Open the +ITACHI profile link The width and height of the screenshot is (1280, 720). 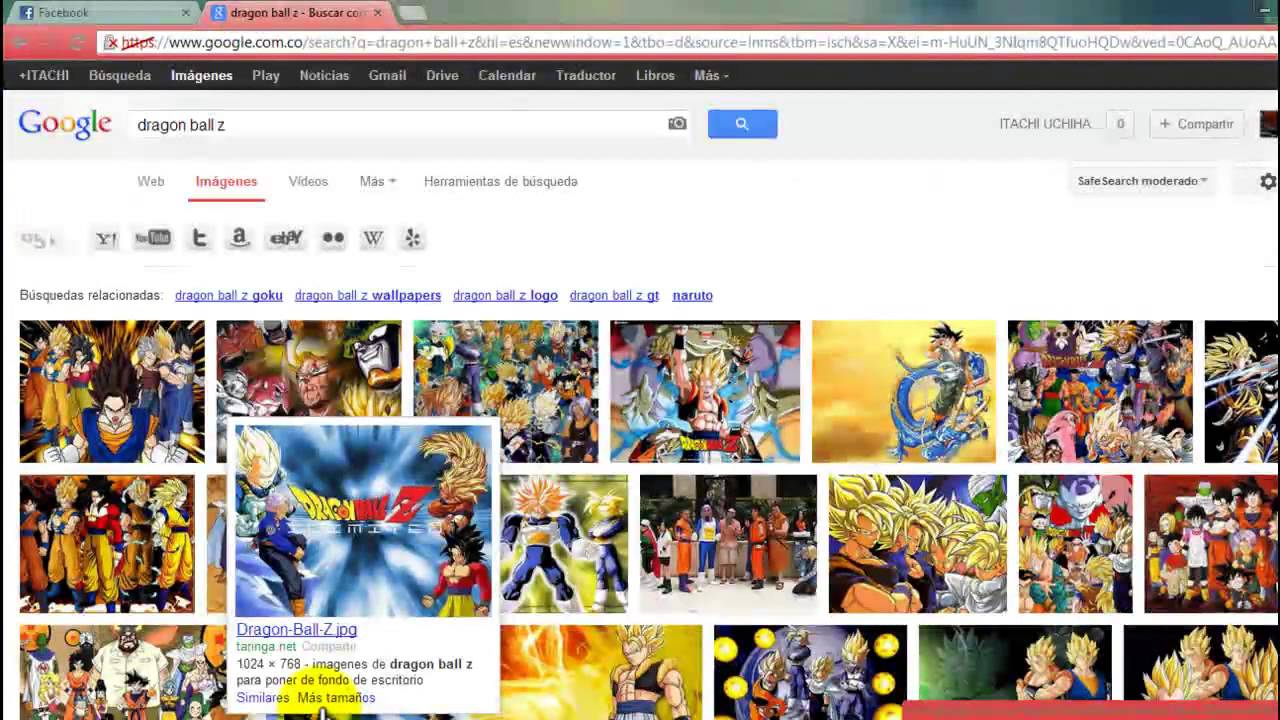point(44,75)
